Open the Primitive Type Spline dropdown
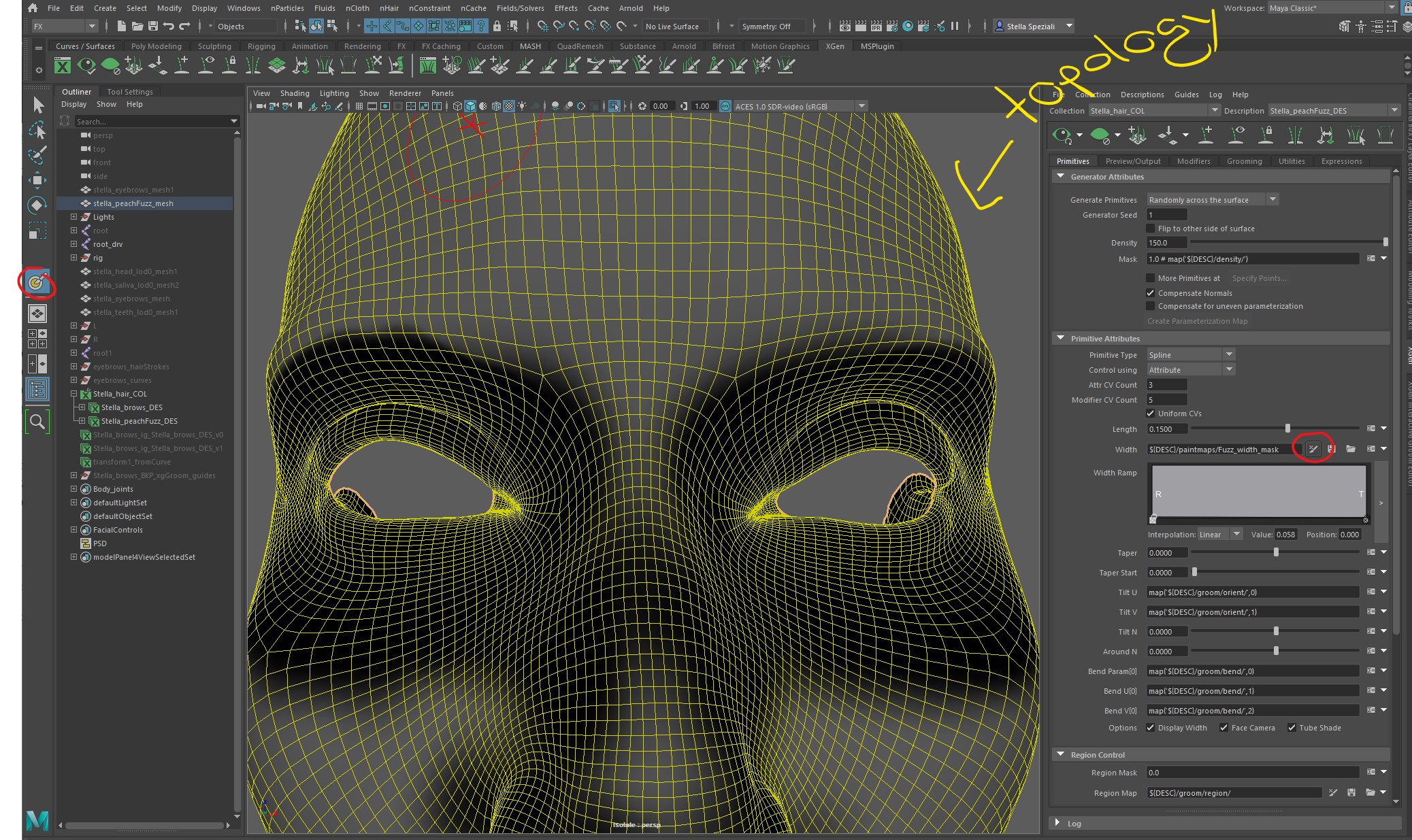 1229,354
